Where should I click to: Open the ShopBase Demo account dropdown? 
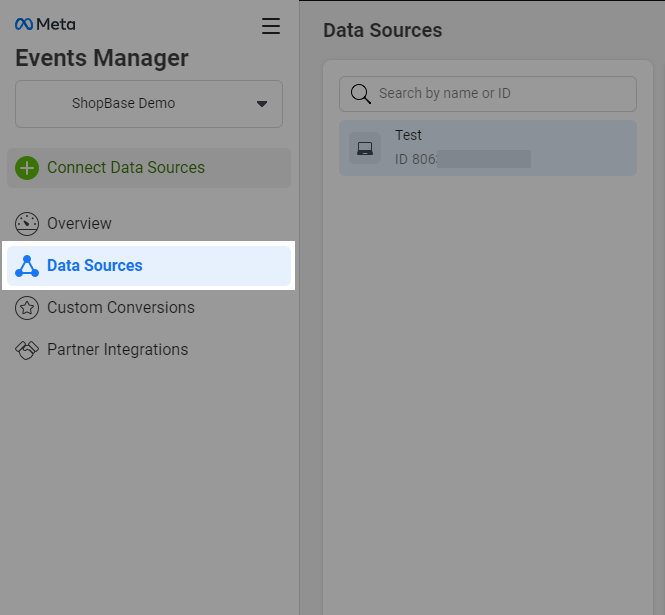(149, 104)
